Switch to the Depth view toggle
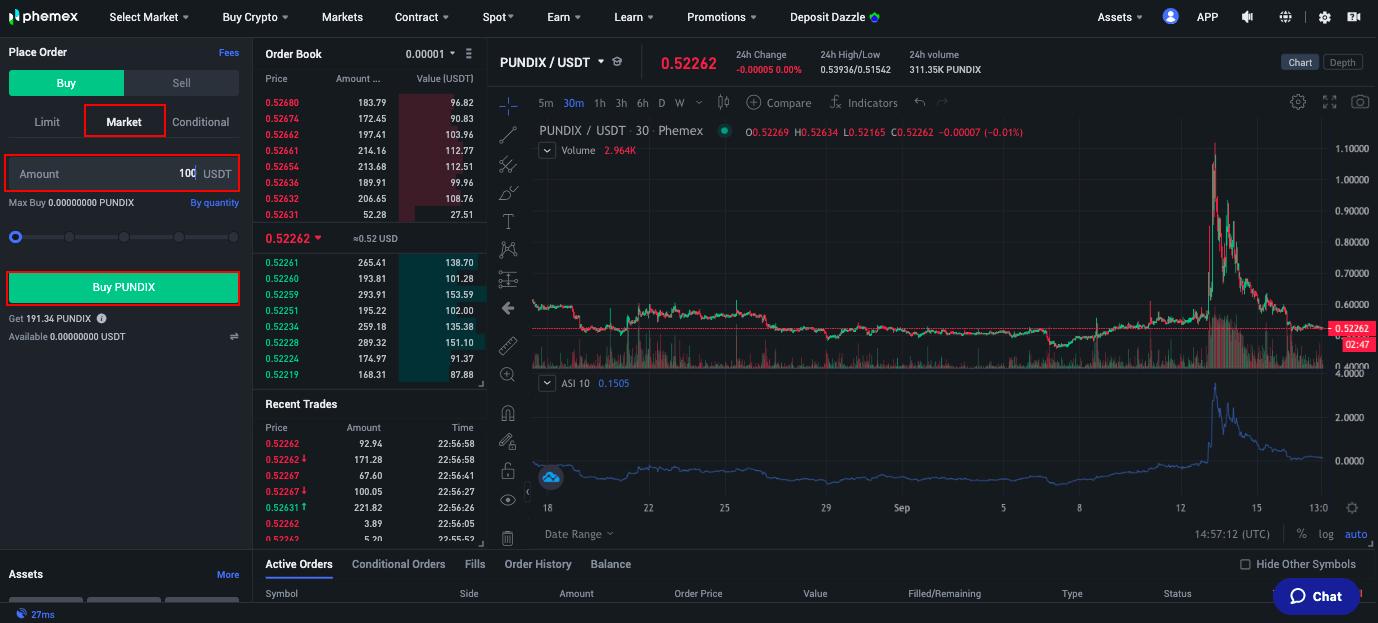Viewport: 1378px width, 623px height. [1343, 61]
